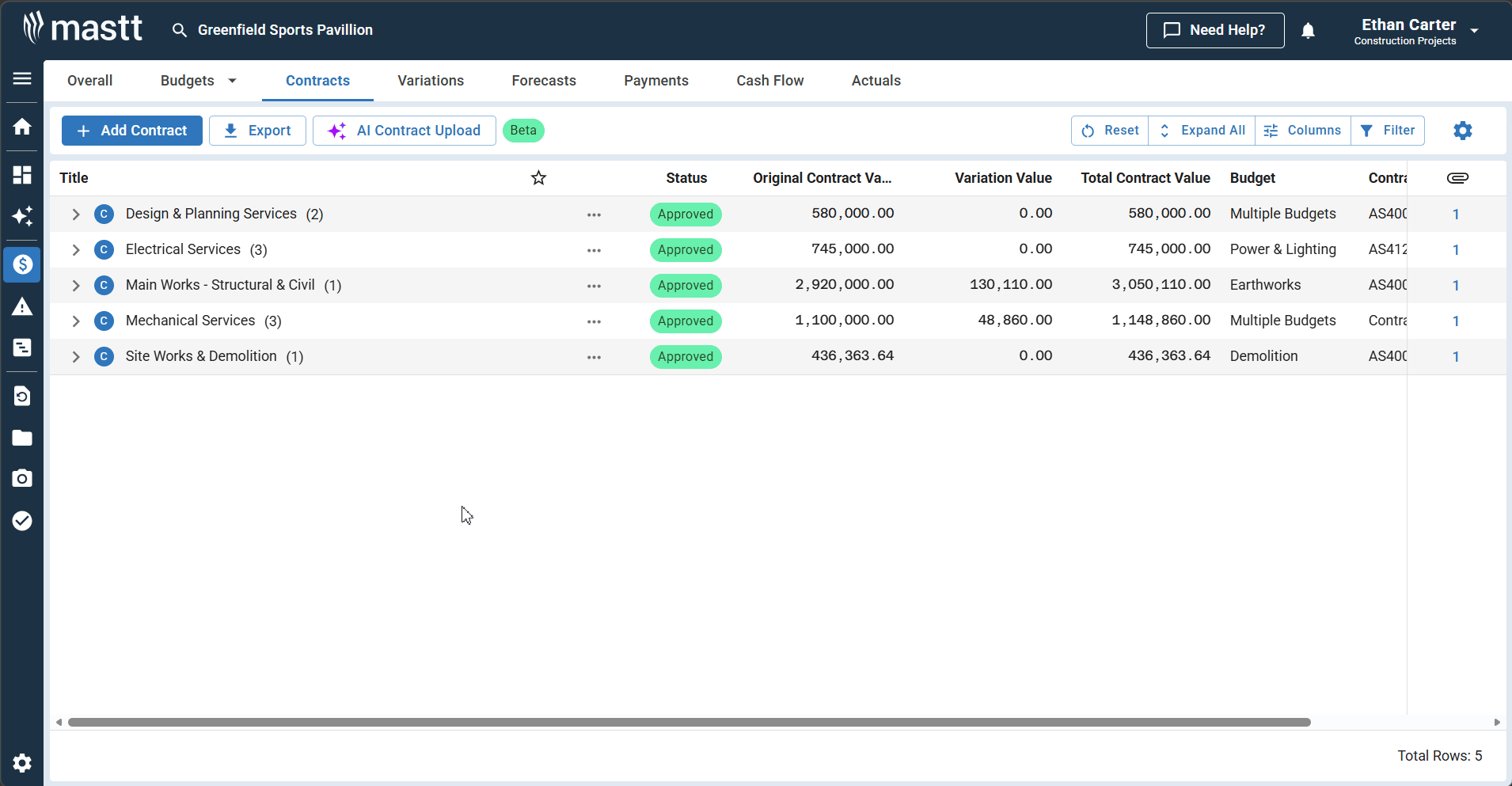Viewport: 1512px width, 786px height.
Task: Expand the Main Works - Structural & Civil row
Action: coord(76,286)
